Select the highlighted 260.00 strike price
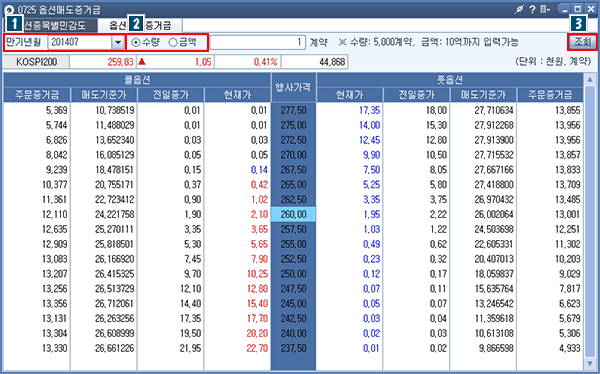600x374 pixels. 293,214
